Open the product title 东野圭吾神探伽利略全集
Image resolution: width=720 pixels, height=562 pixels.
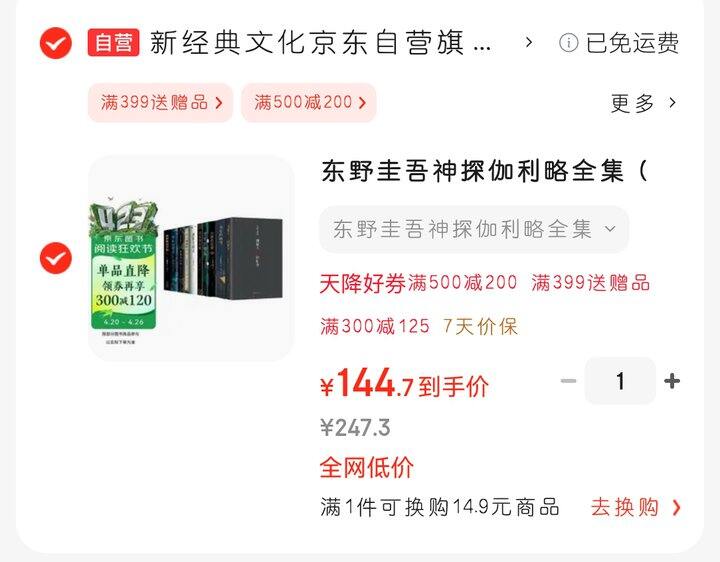484,171
